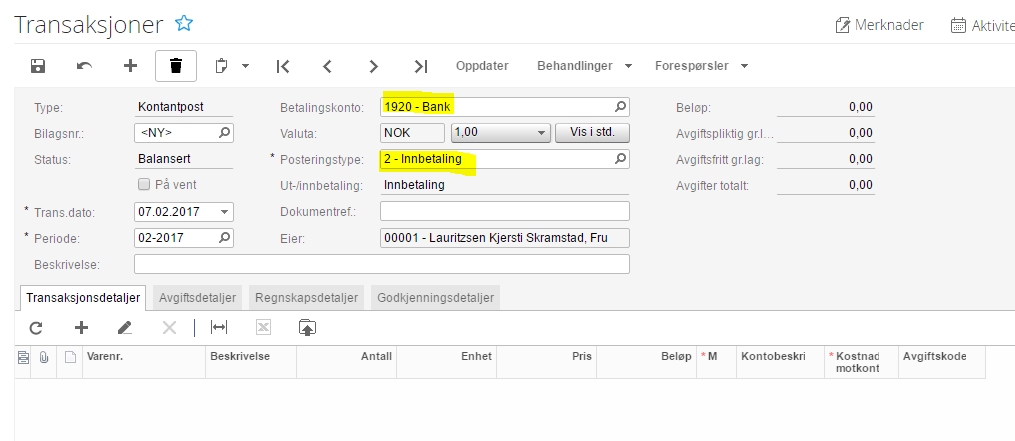Screen dimensions: 1015x441
Task: Delete the transaction with trash icon
Action: pyautogui.click(x=176, y=66)
